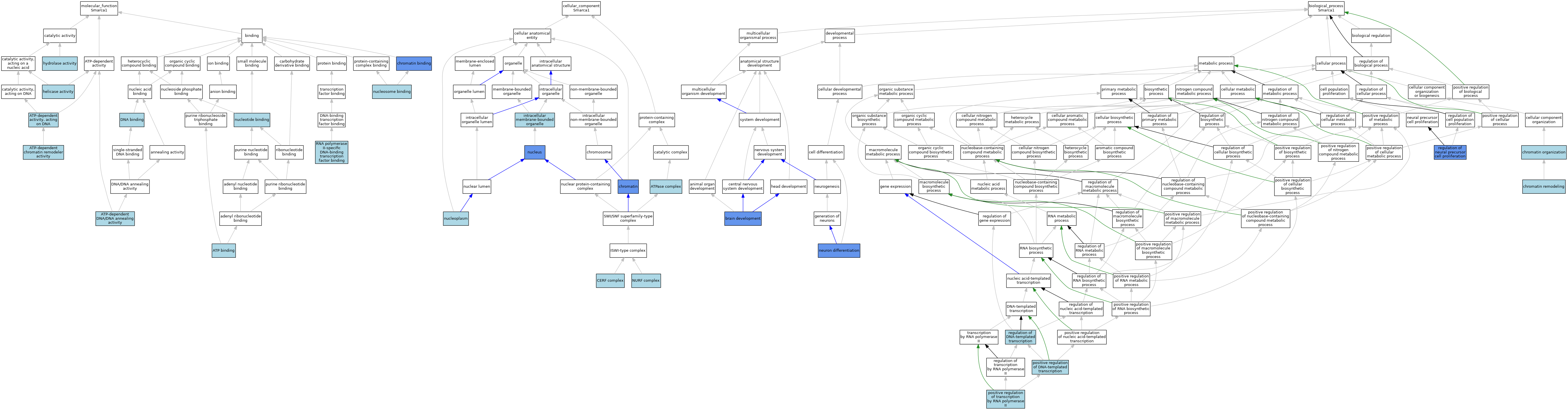Screen dimensions: 1568x410
Task: Select the SWI/SNF superfamily-type complex node
Action: (628, 218)
